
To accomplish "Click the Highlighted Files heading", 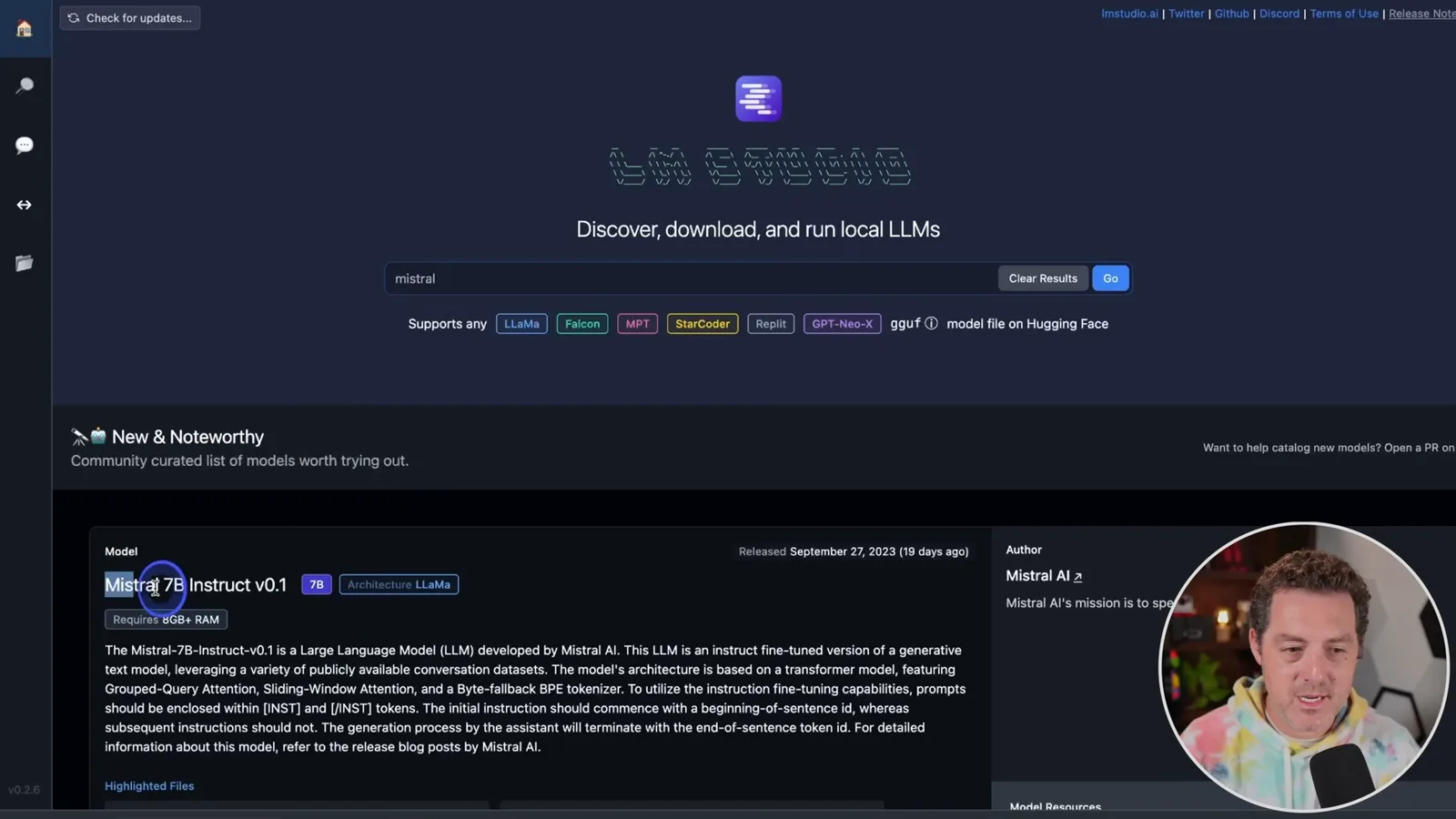I will point(149,786).
